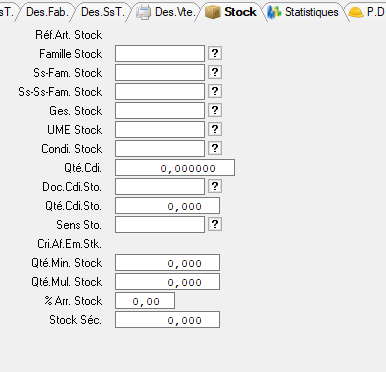The height and width of the screenshot is (372, 386).
Task: Open the Des.SsT. tab
Action: click(103, 12)
